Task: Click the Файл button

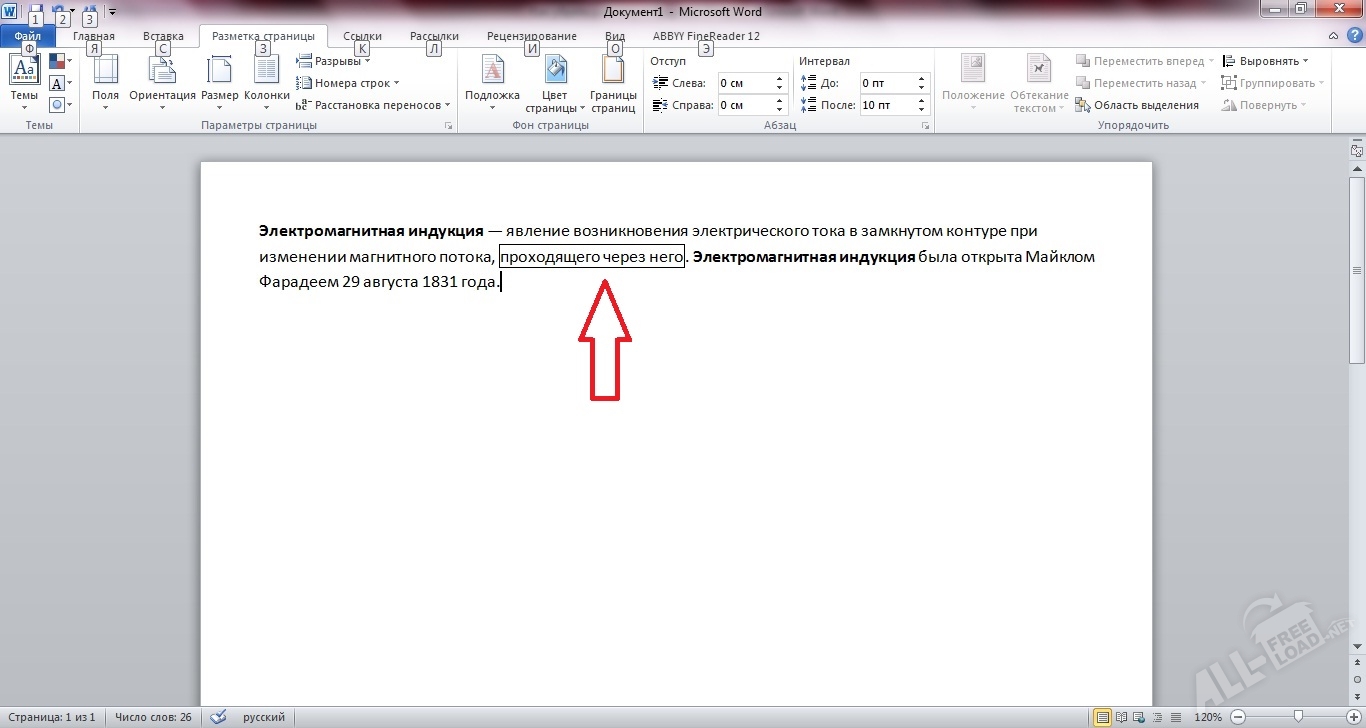Action: [27, 36]
